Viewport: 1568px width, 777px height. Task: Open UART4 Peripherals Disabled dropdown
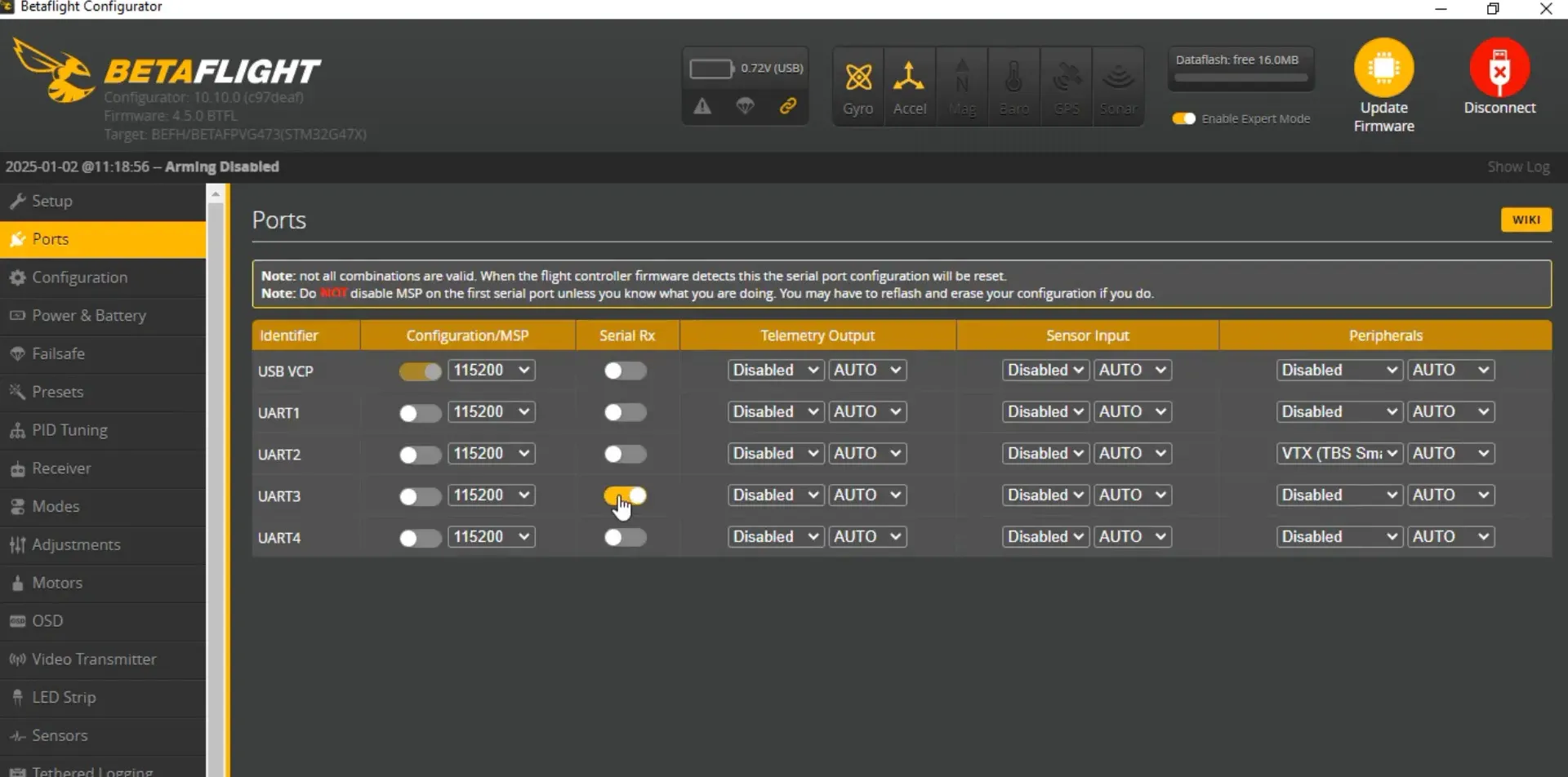coord(1339,537)
